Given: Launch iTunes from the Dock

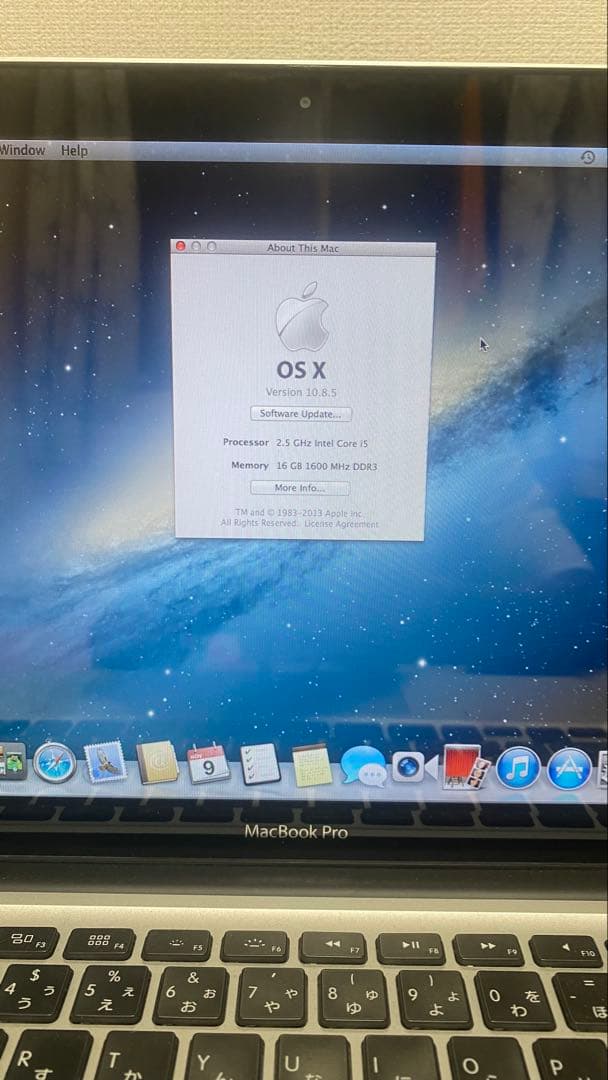Looking at the screenshot, I should pos(518,768).
